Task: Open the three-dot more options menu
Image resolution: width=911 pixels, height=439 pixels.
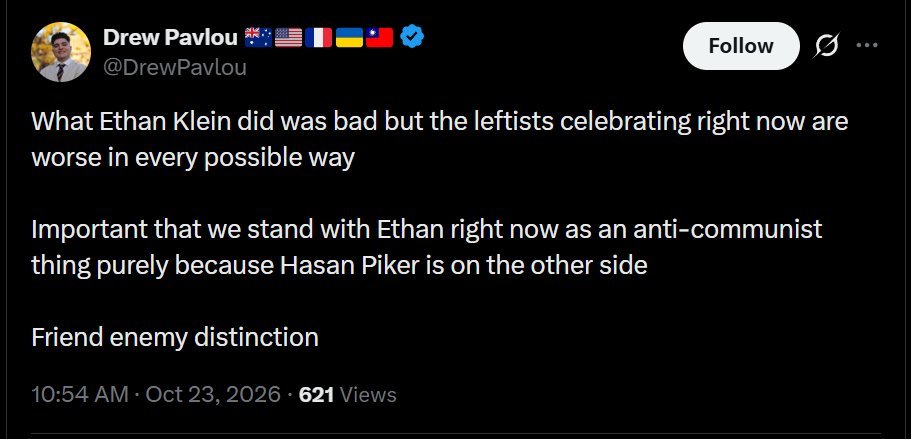Action: coord(867,45)
